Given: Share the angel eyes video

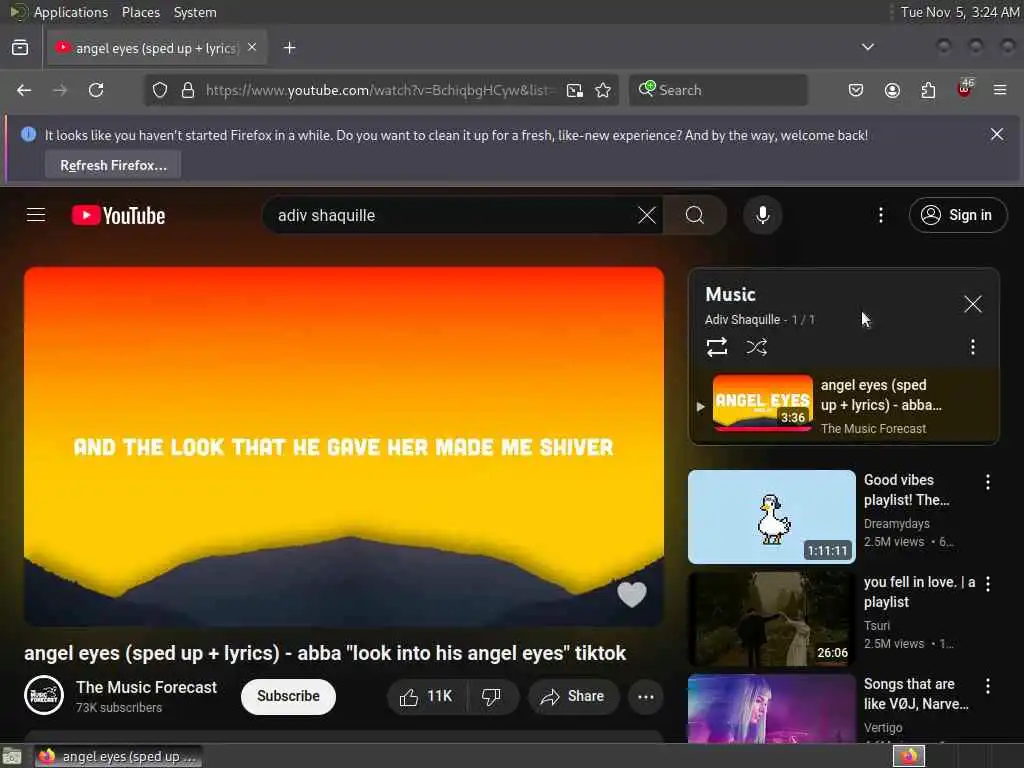Looking at the screenshot, I should click(572, 697).
